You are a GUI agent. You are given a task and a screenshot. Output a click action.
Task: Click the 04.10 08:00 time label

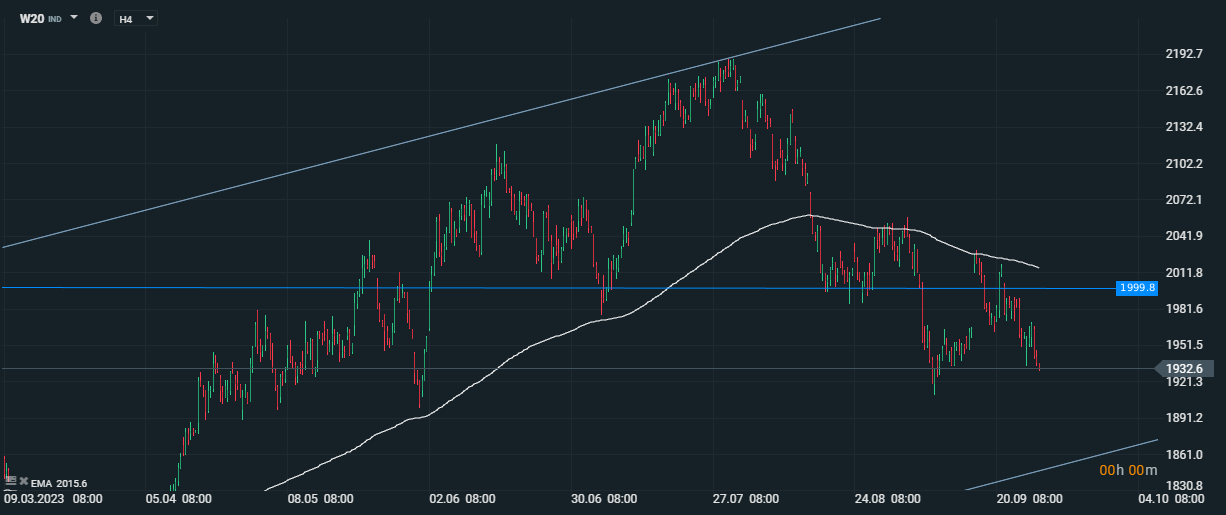click(x=1171, y=498)
